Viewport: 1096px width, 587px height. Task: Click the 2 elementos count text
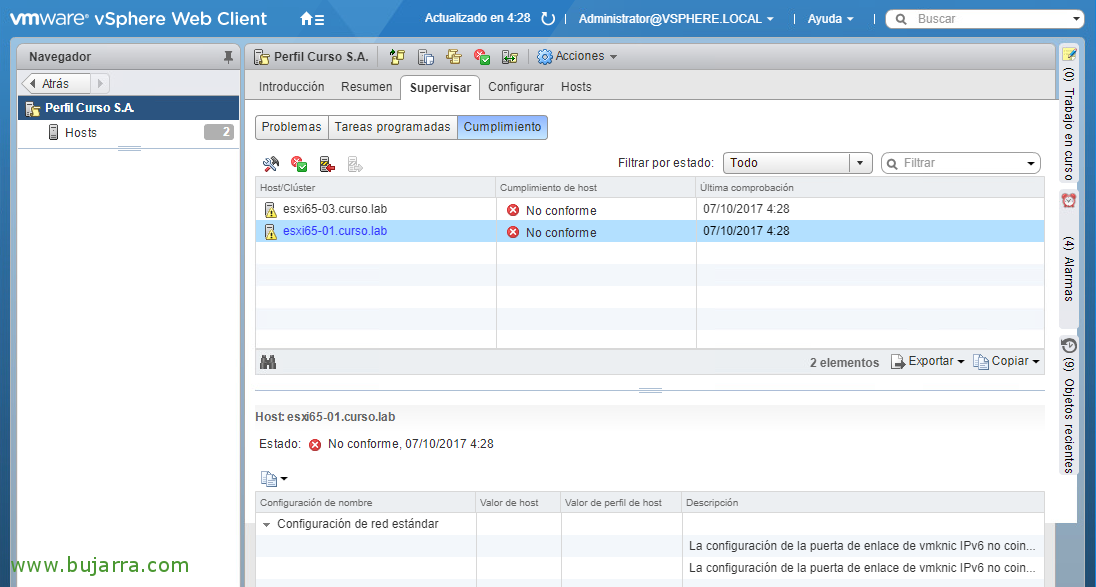pyautogui.click(x=844, y=363)
